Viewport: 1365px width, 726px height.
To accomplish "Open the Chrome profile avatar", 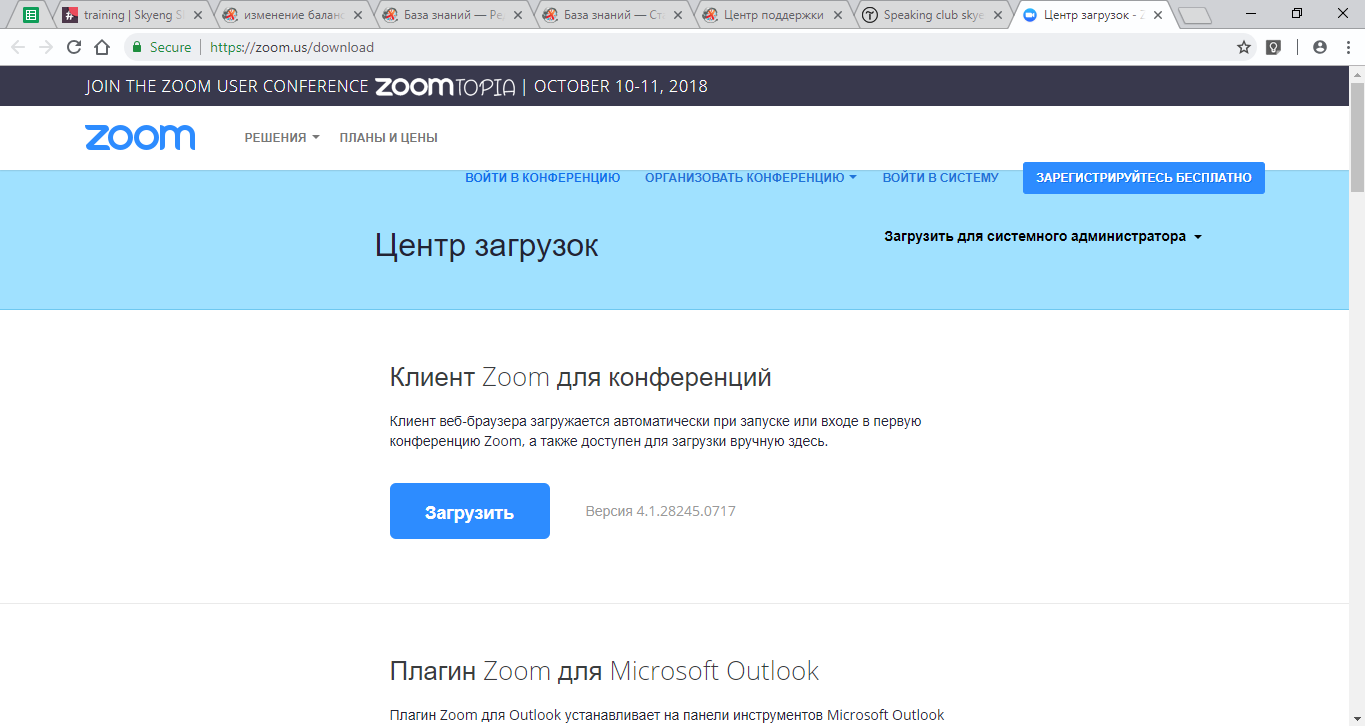I will coord(1320,47).
